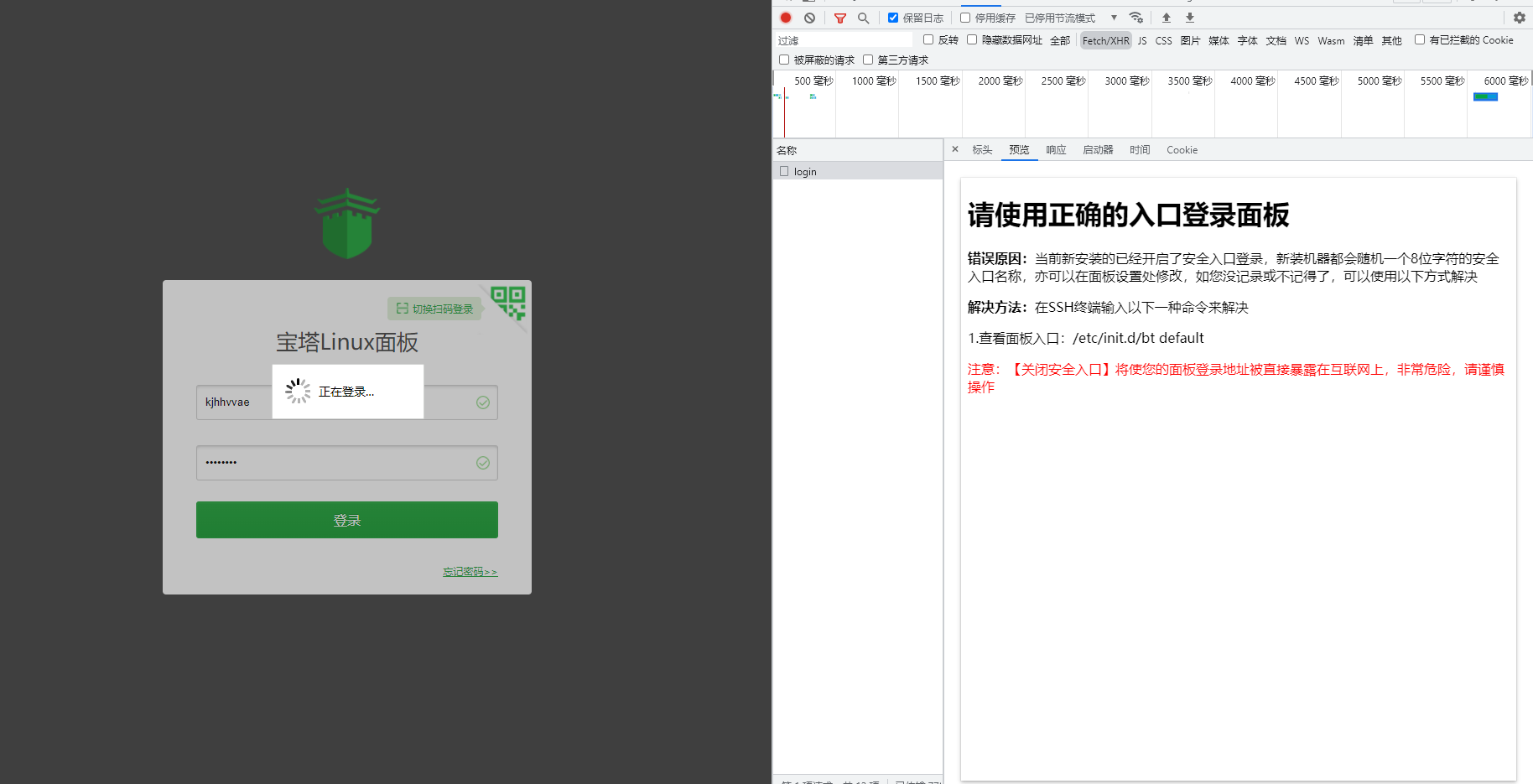The height and width of the screenshot is (784, 1533).
Task: Filter requests by 其他
Action: click(1391, 40)
